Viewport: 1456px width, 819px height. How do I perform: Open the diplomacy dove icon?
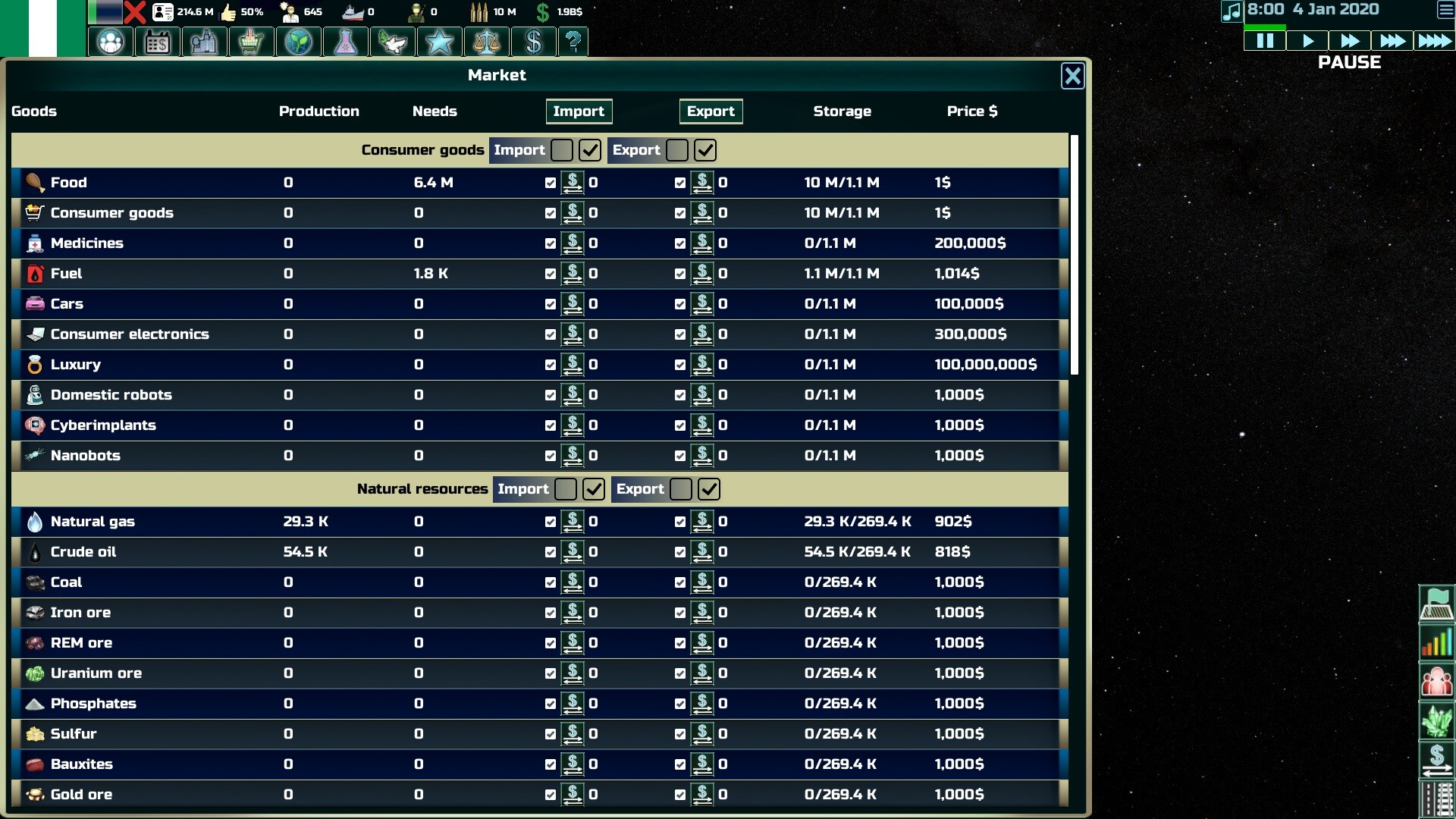[x=393, y=42]
